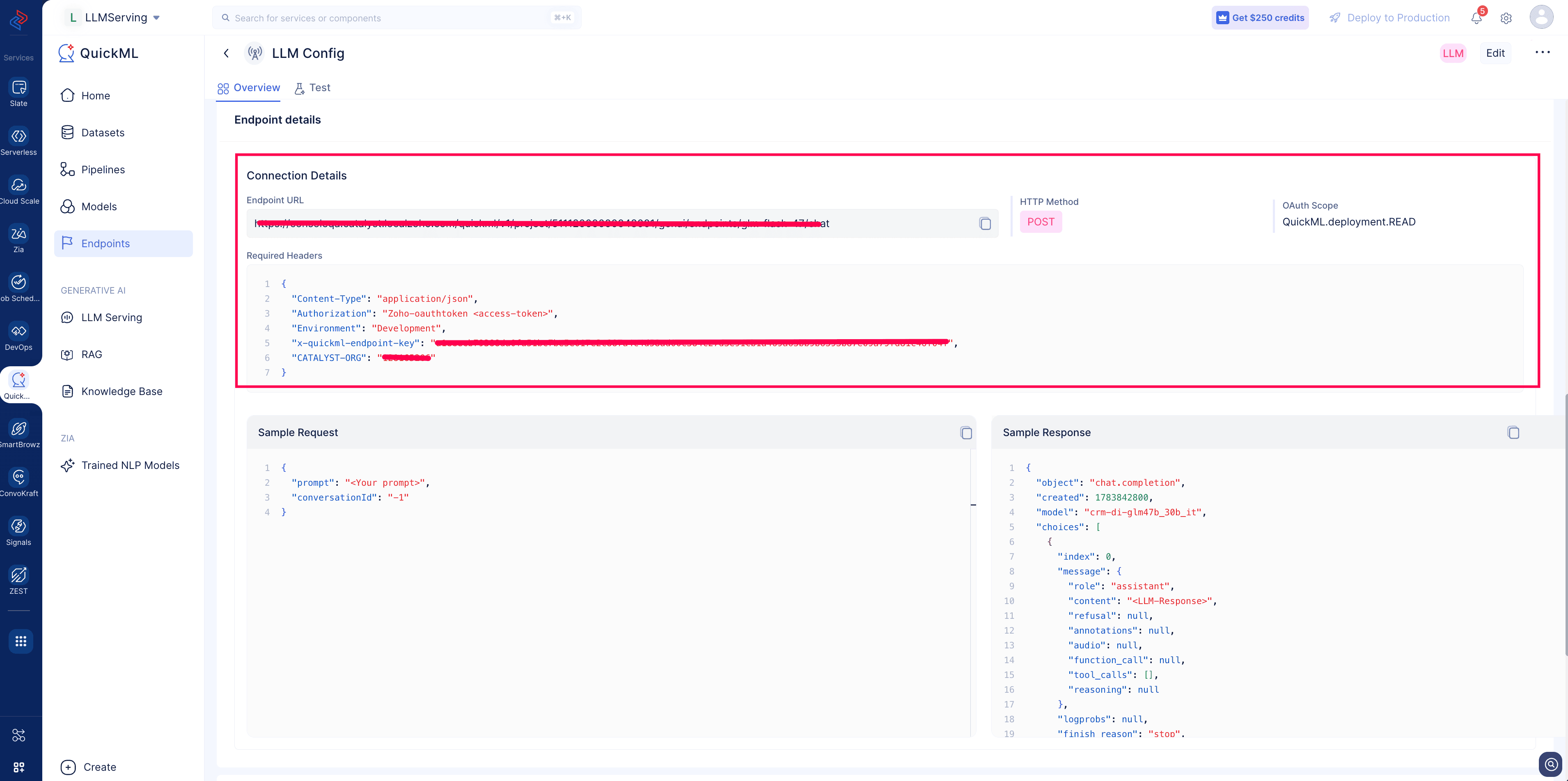Click the bottom-left grid-plus icon

(19, 767)
